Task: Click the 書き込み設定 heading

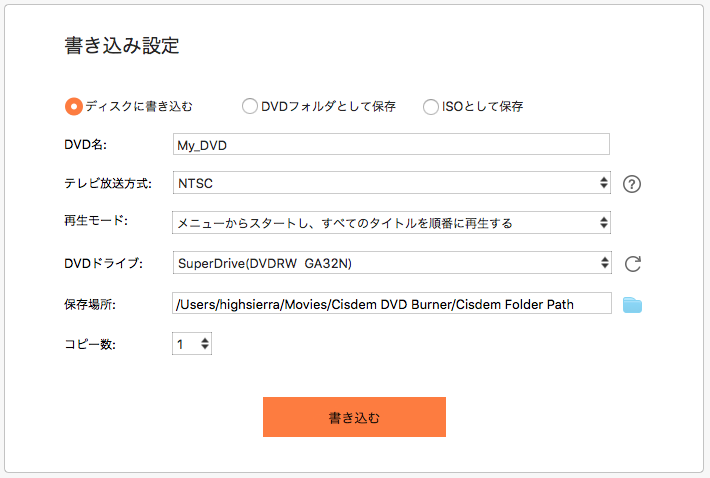Action: point(122,45)
